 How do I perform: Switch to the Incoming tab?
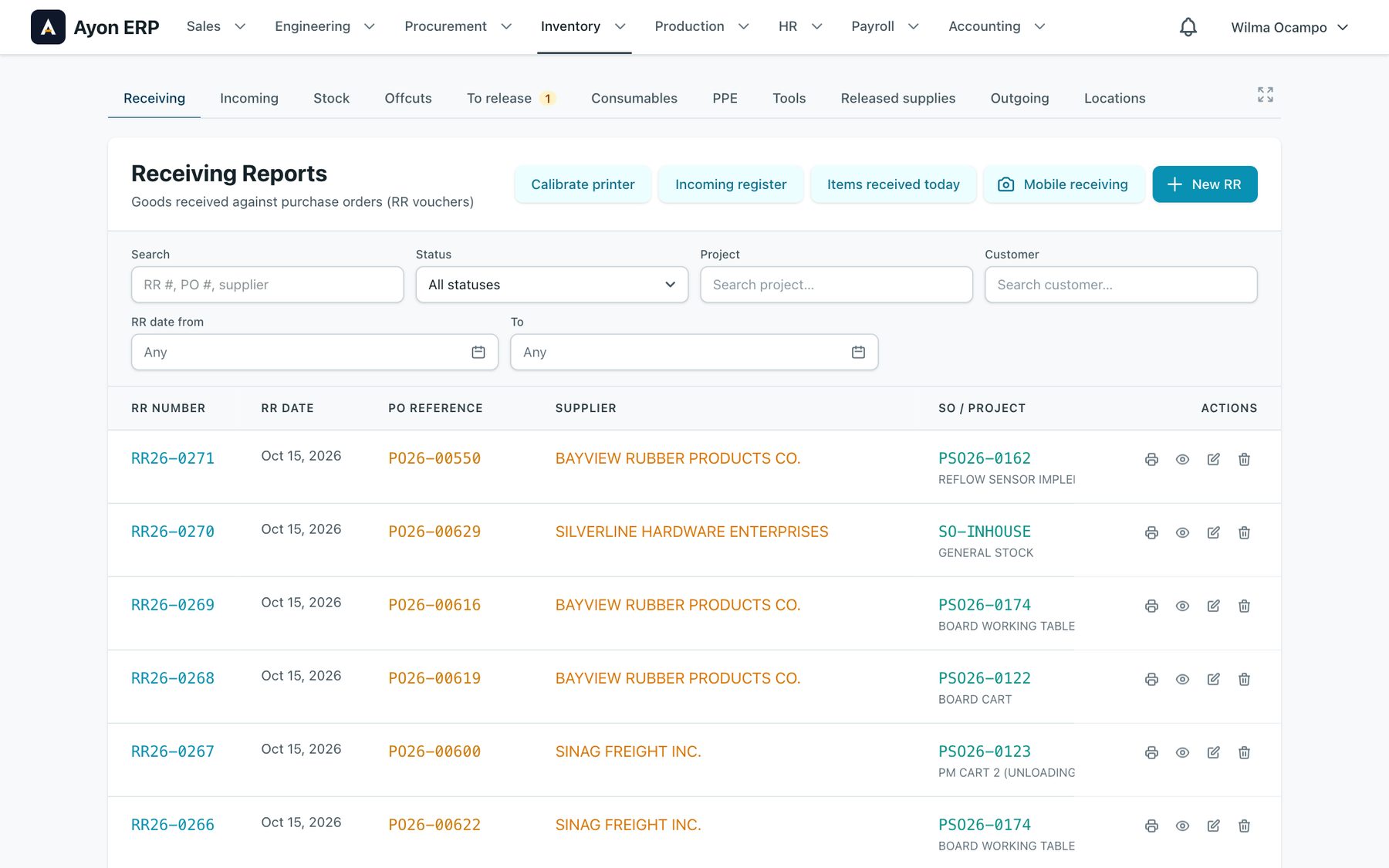pos(249,98)
